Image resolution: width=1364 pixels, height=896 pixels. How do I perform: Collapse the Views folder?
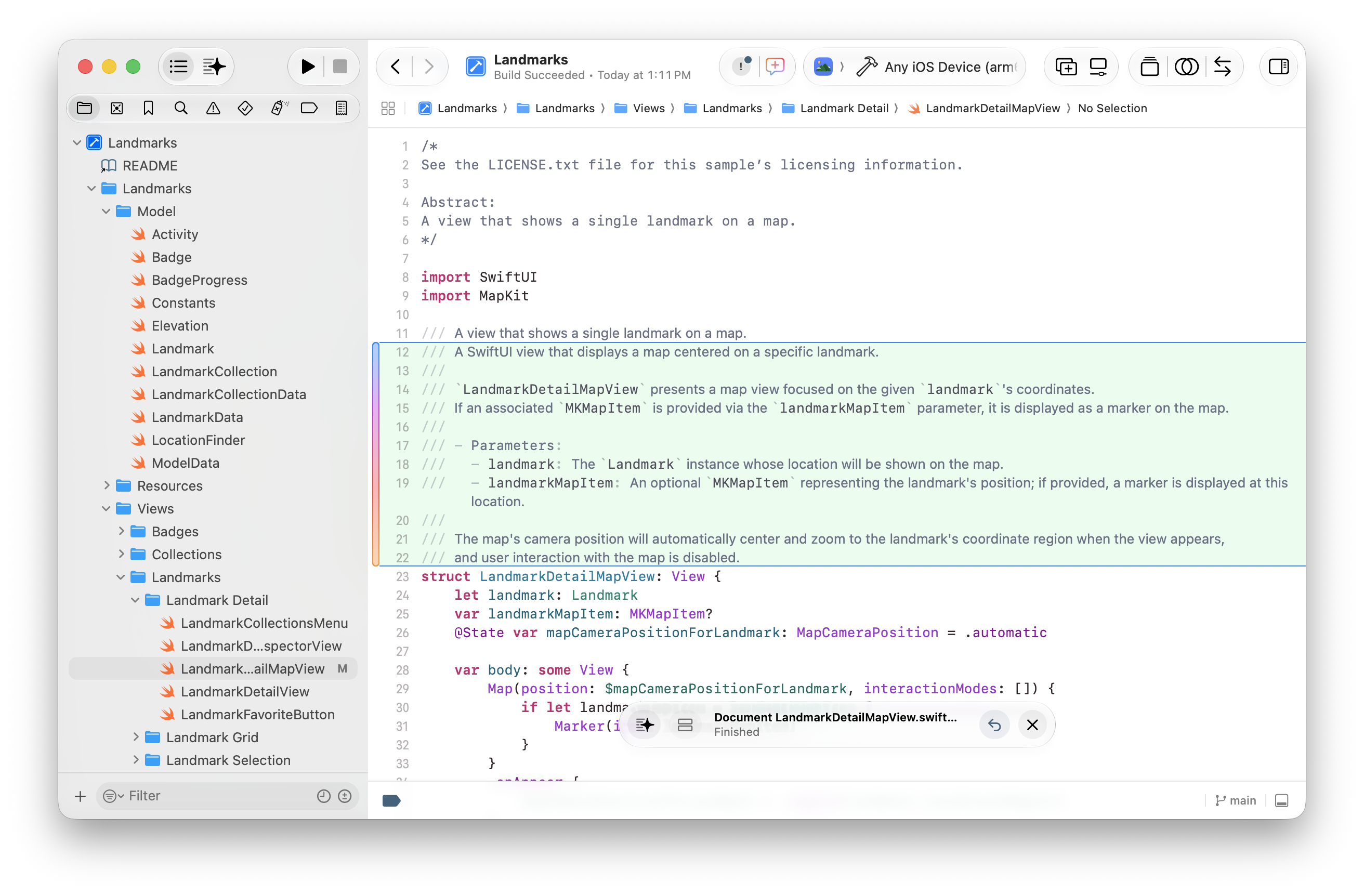[106, 509]
